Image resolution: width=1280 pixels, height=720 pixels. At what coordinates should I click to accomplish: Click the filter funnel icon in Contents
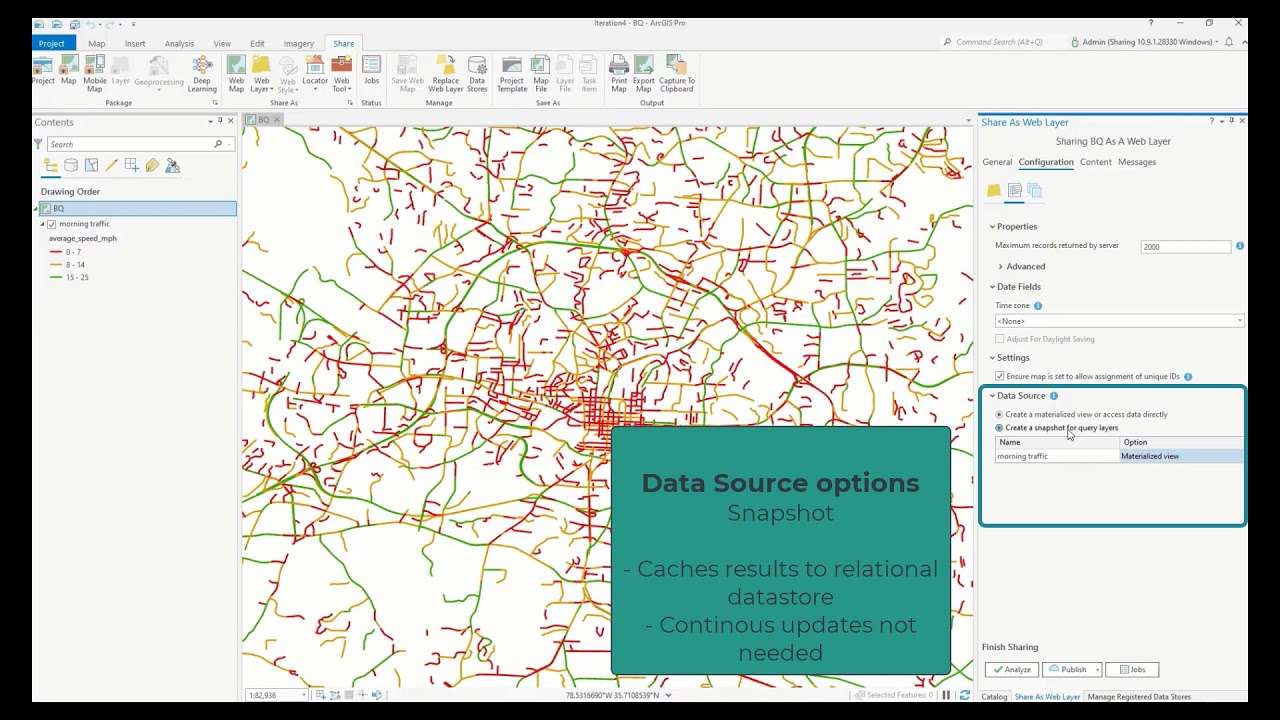click(39, 144)
